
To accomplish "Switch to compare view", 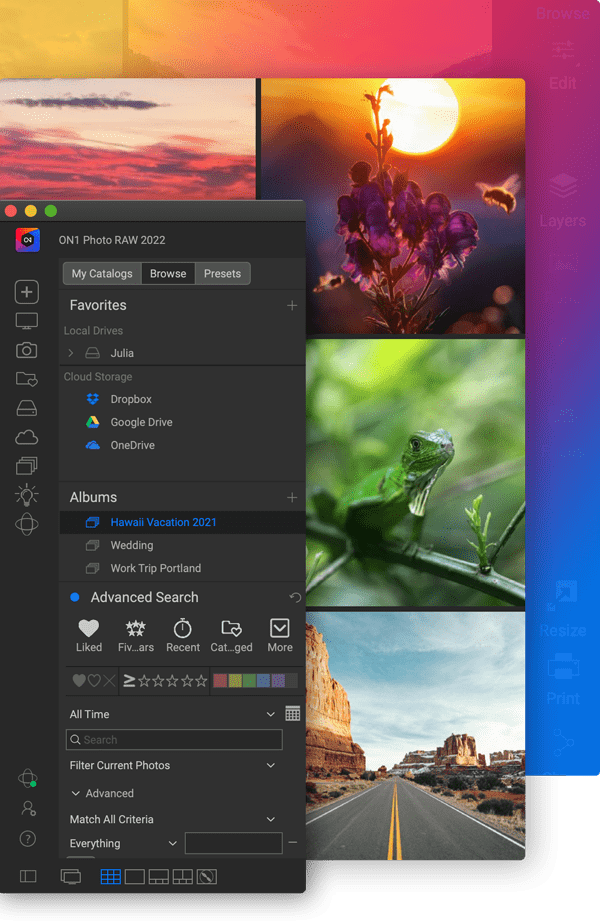I will (x=183, y=876).
